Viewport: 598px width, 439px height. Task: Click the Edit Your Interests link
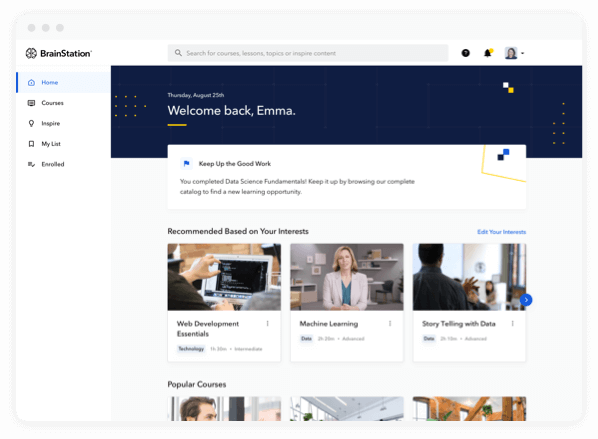click(502, 232)
